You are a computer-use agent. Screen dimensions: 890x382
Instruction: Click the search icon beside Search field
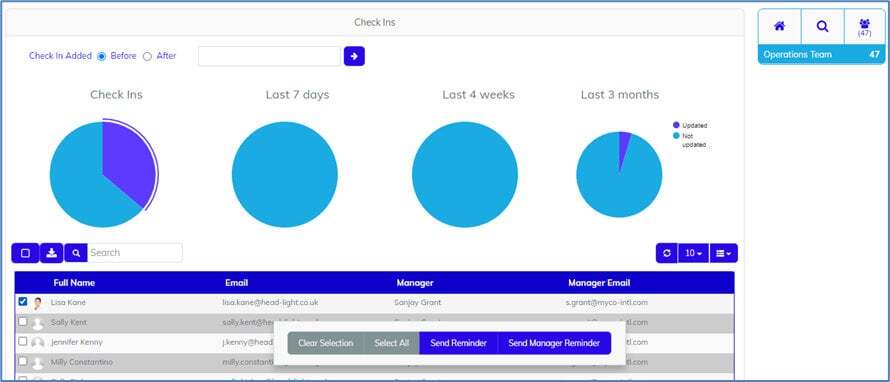point(76,253)
